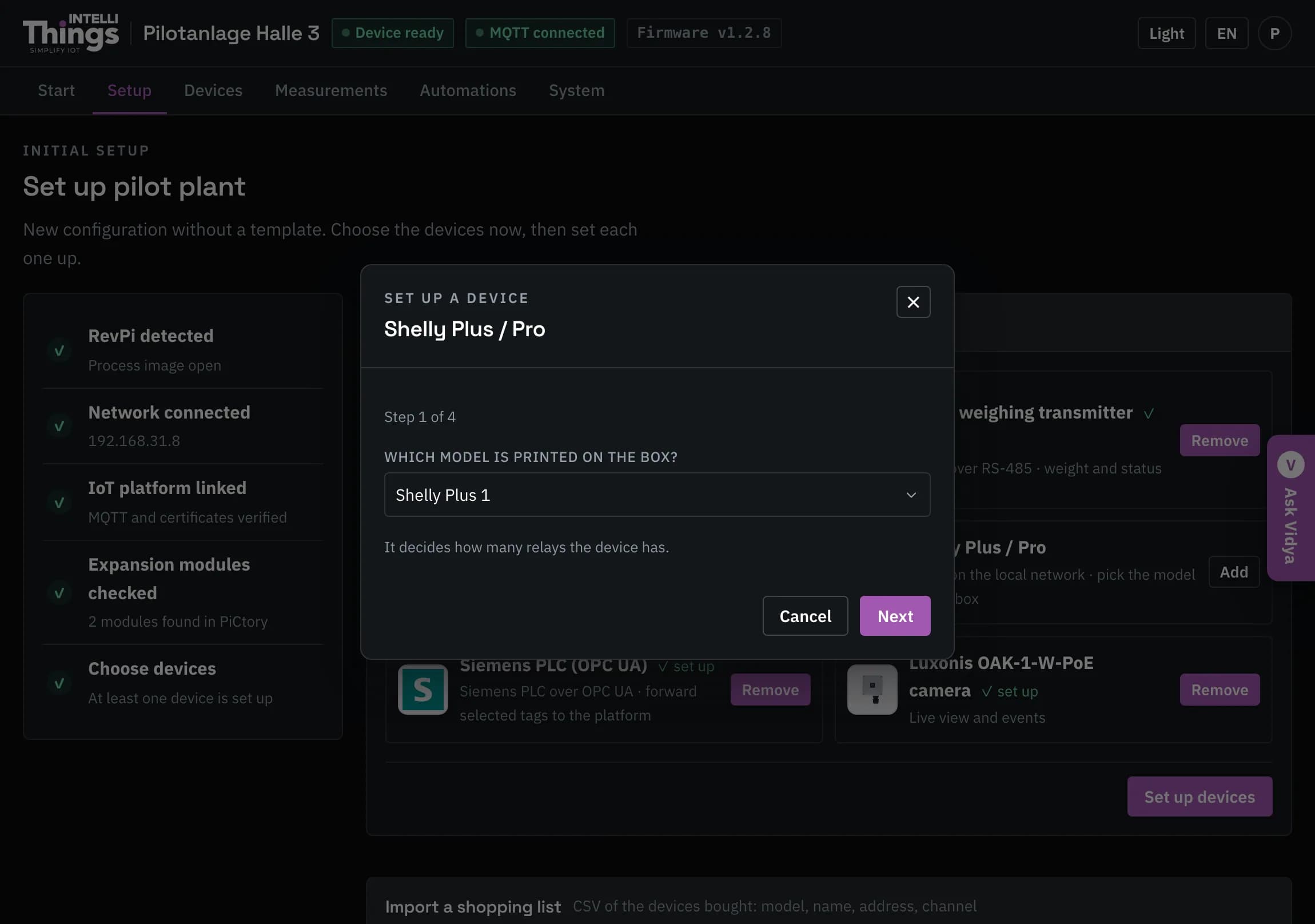Open the Ask Vidya assistant panel

pyautogui.click(x=1290, y=508)
